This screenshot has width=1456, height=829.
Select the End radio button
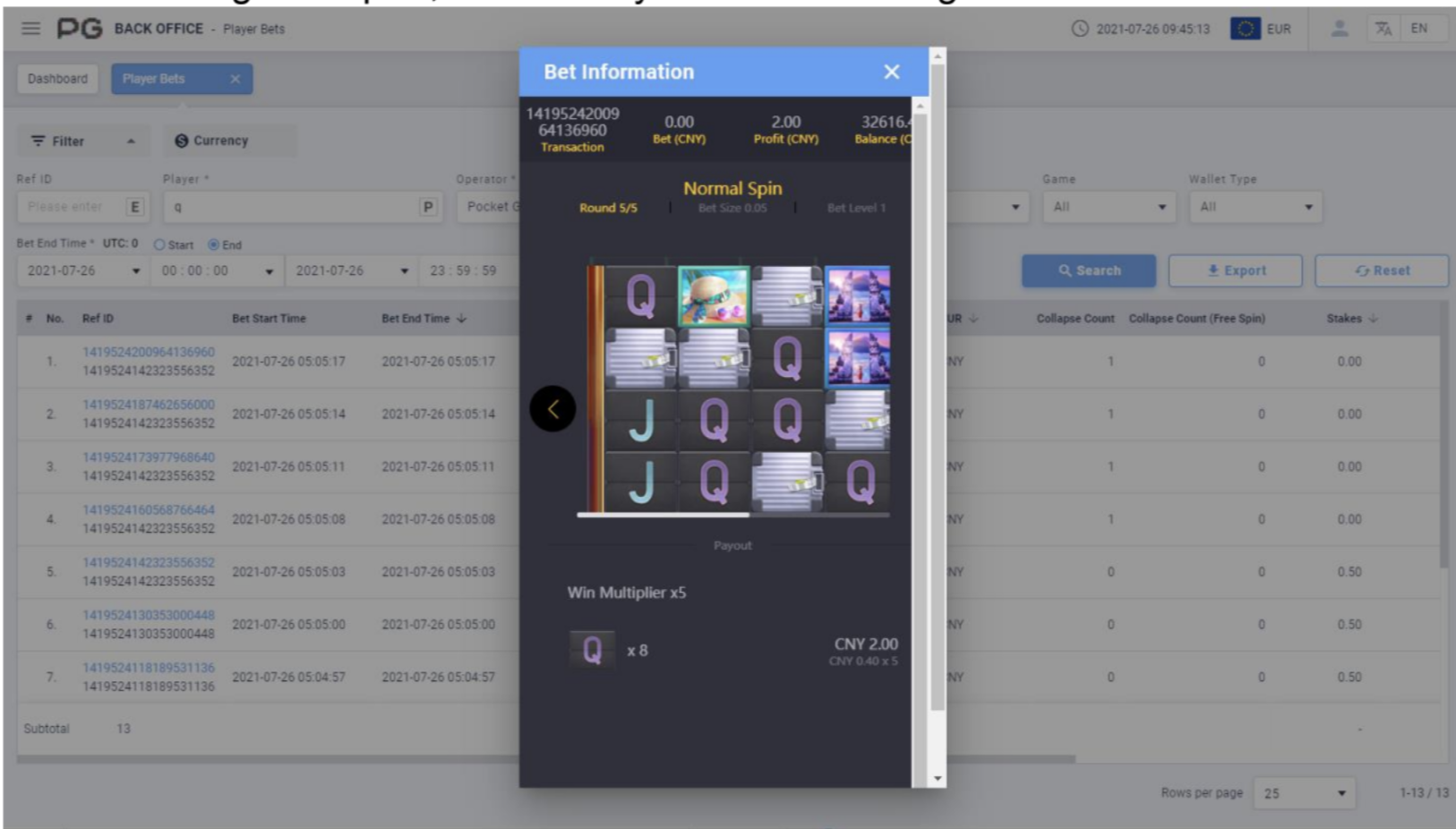tap(213, 244)
